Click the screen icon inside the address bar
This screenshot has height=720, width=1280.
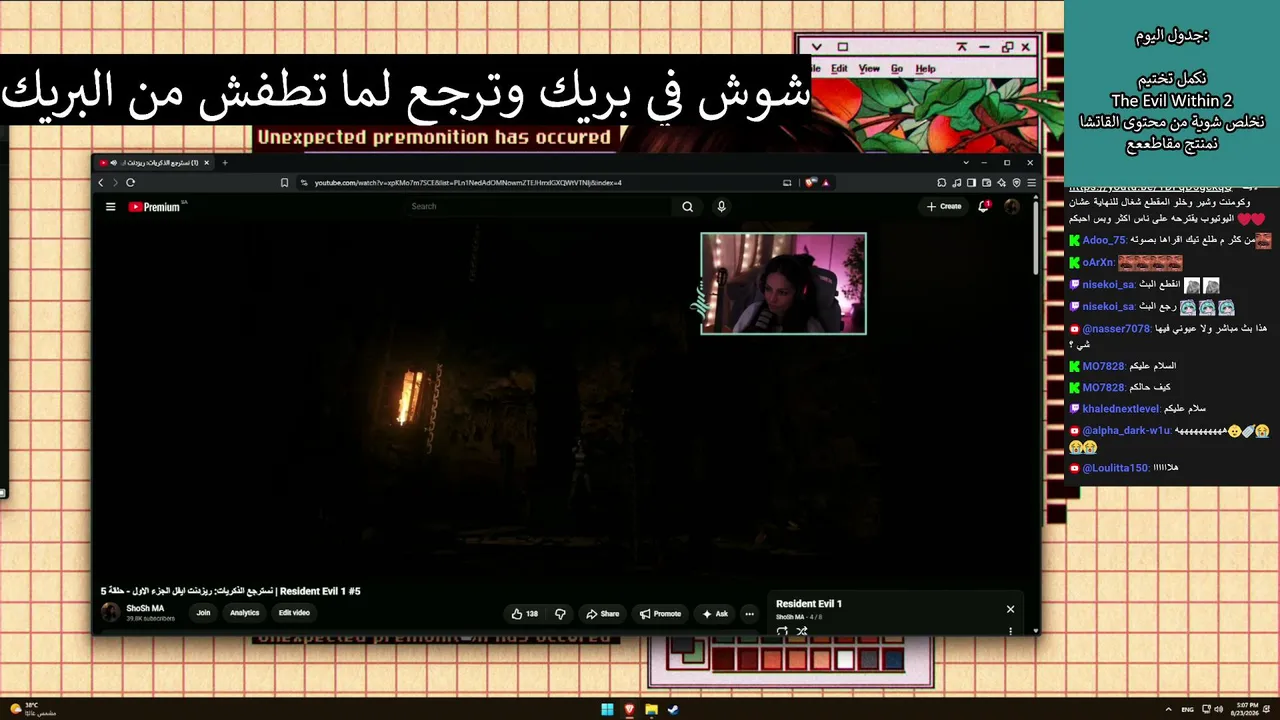(x=787, y=183)
